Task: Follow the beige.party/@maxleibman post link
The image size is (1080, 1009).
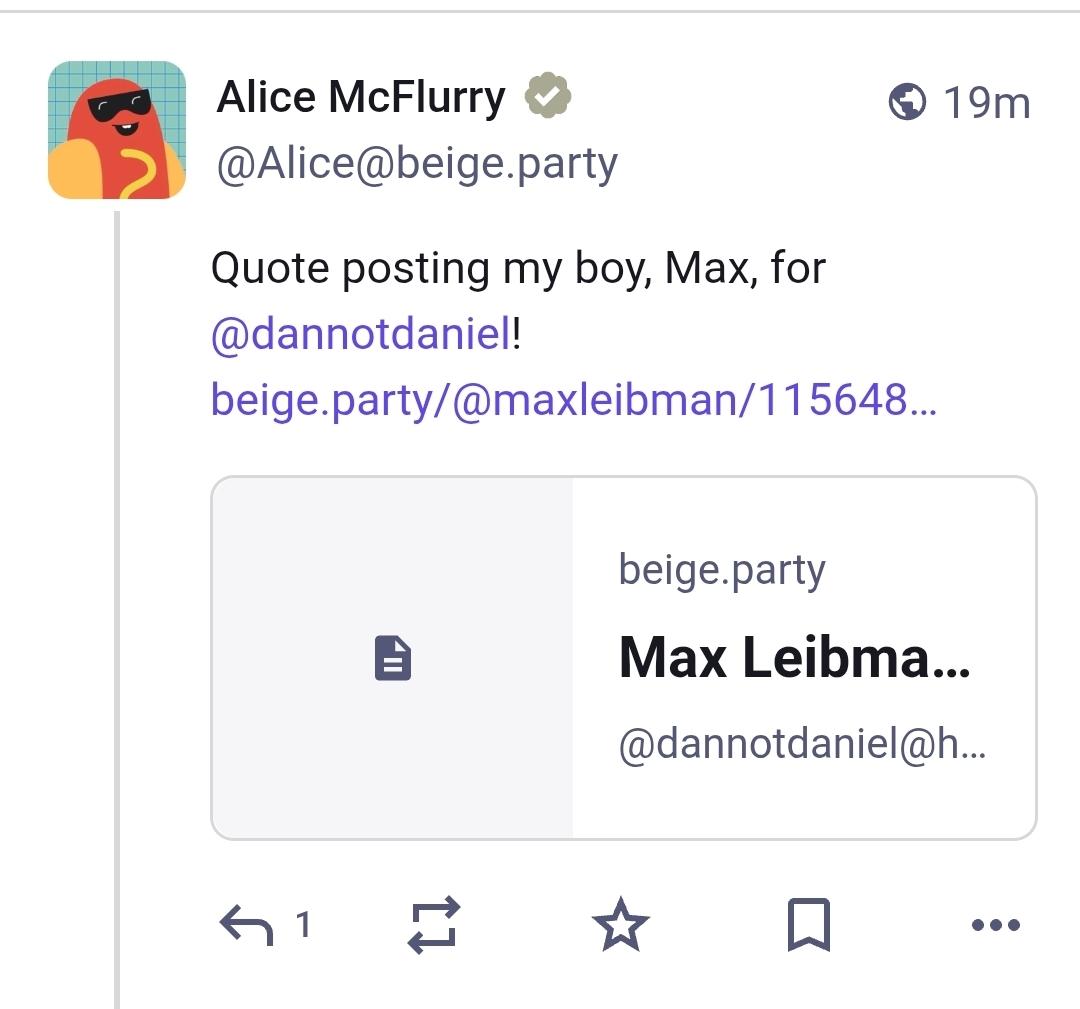Action: pyautogui.click(x=573, y=400)
